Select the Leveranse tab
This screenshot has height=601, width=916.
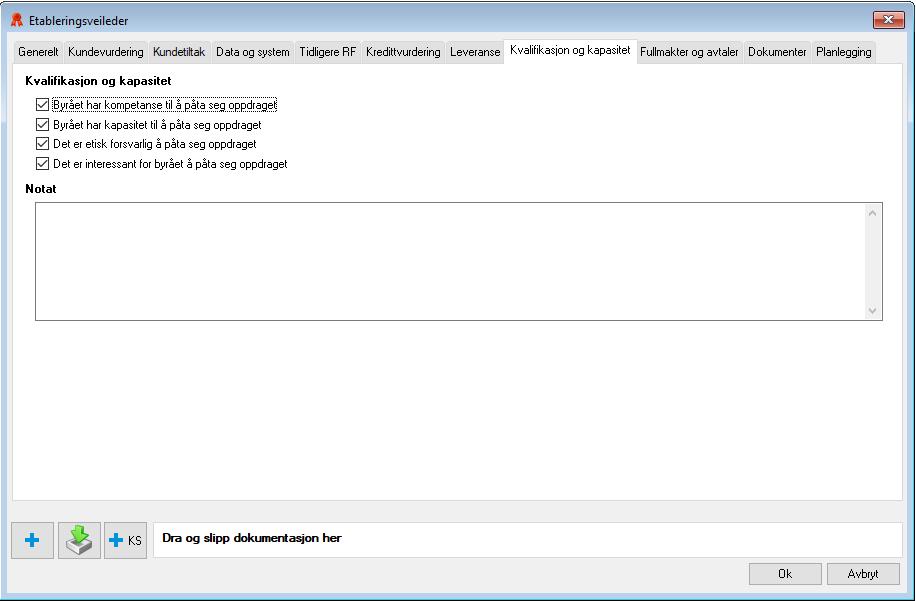point(475,52)
